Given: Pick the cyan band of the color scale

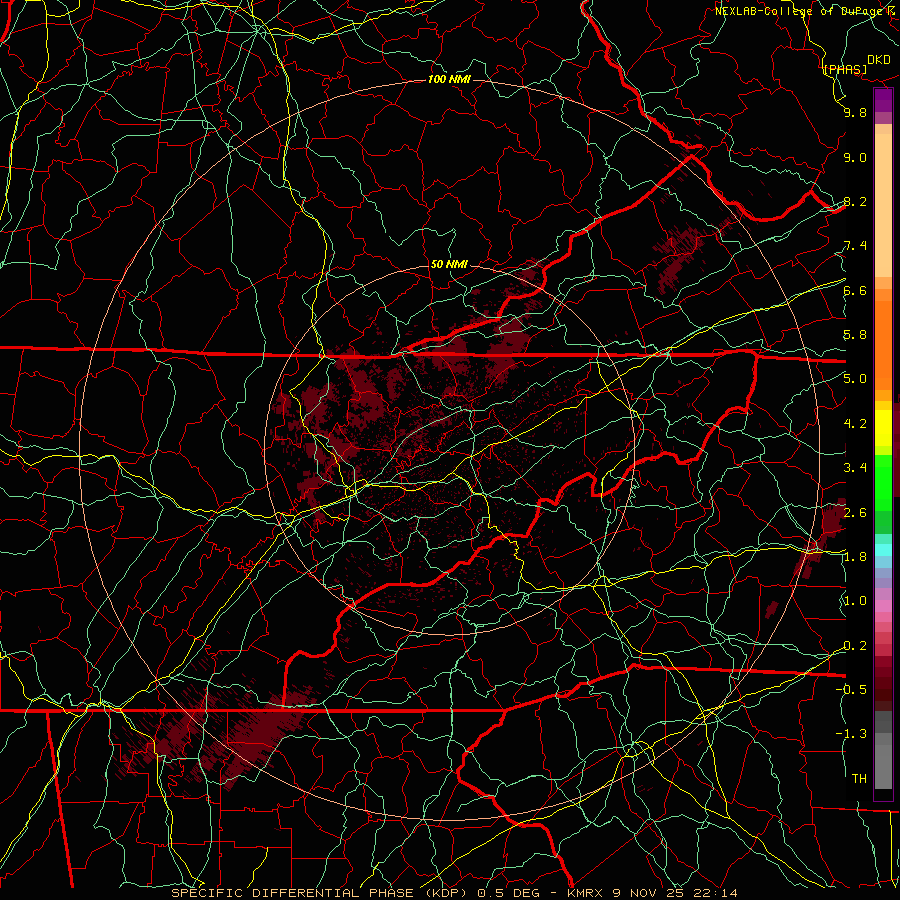Looking at the screenshot, I should pos(883,550).
